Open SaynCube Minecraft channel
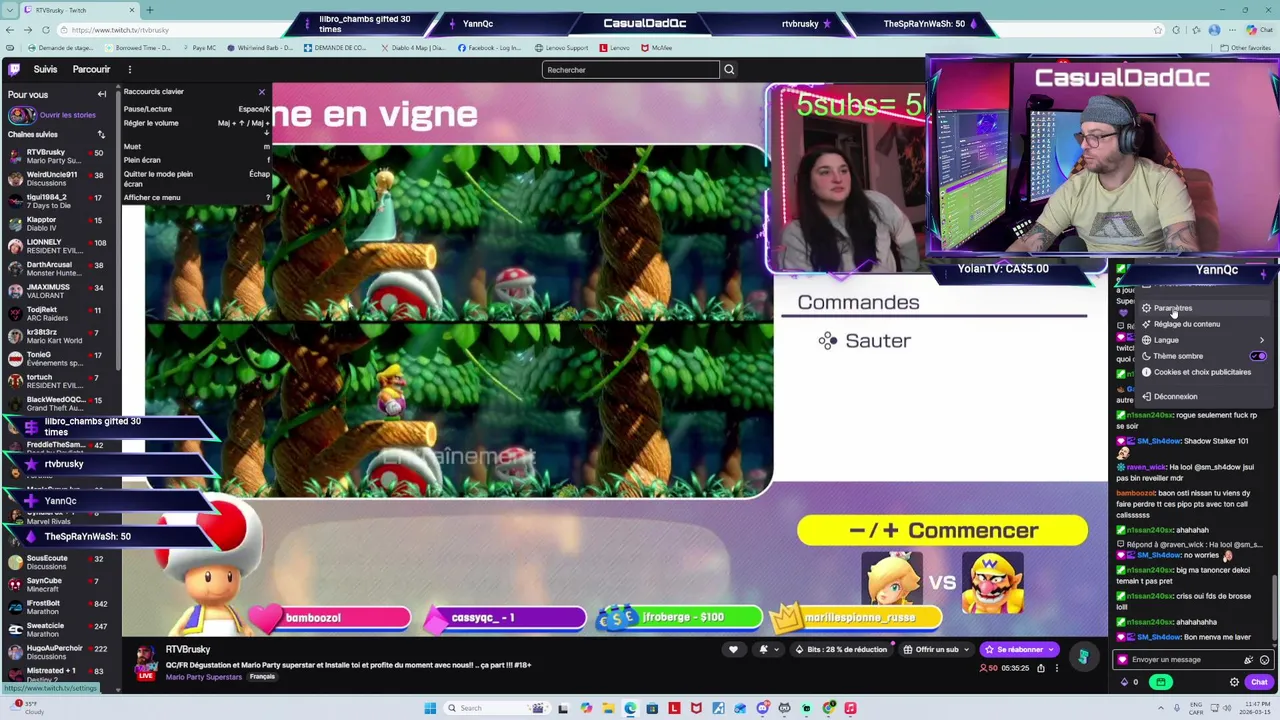 (58, 585)
